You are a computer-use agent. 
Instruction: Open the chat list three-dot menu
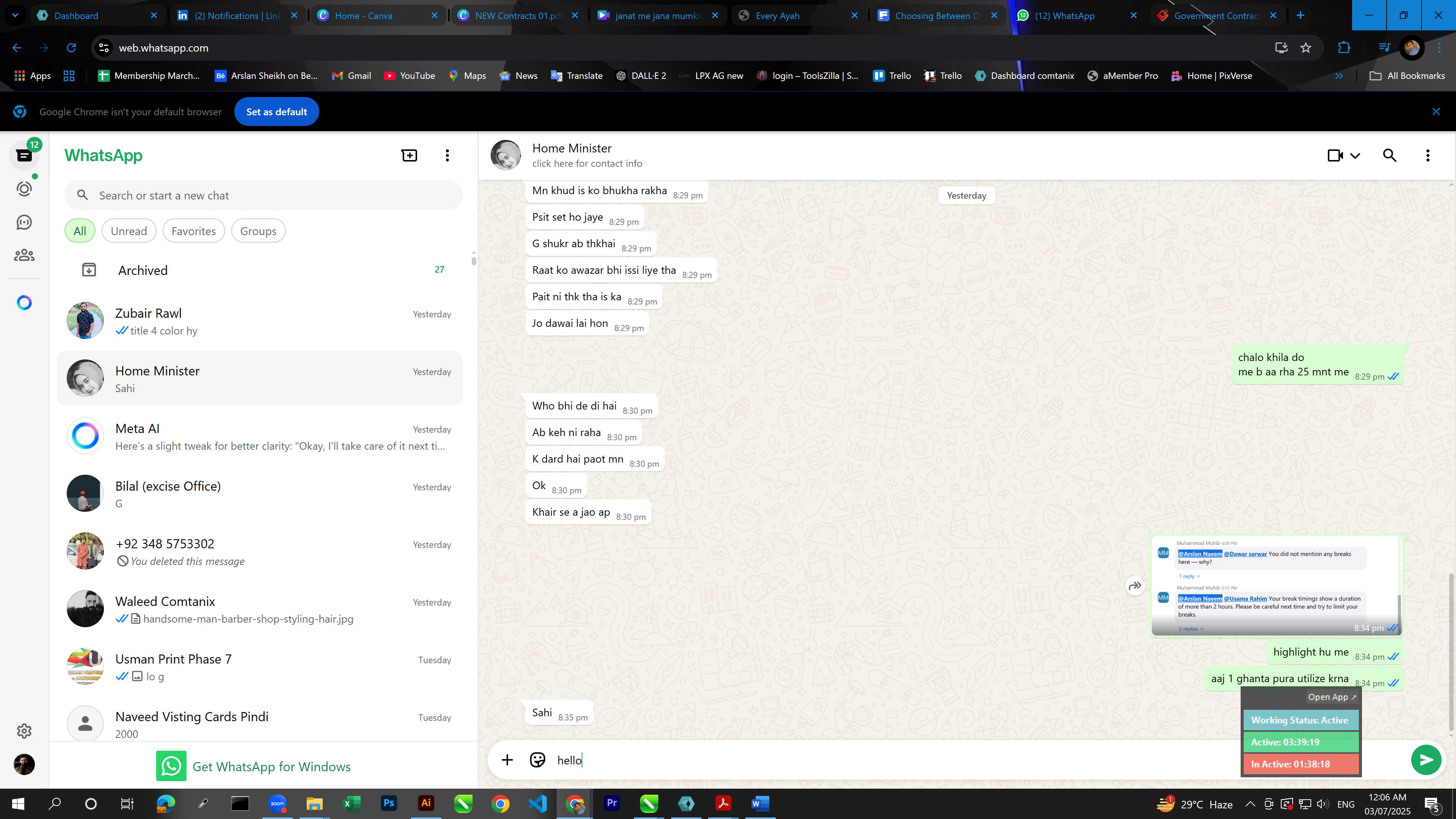(x=447, y=155)
